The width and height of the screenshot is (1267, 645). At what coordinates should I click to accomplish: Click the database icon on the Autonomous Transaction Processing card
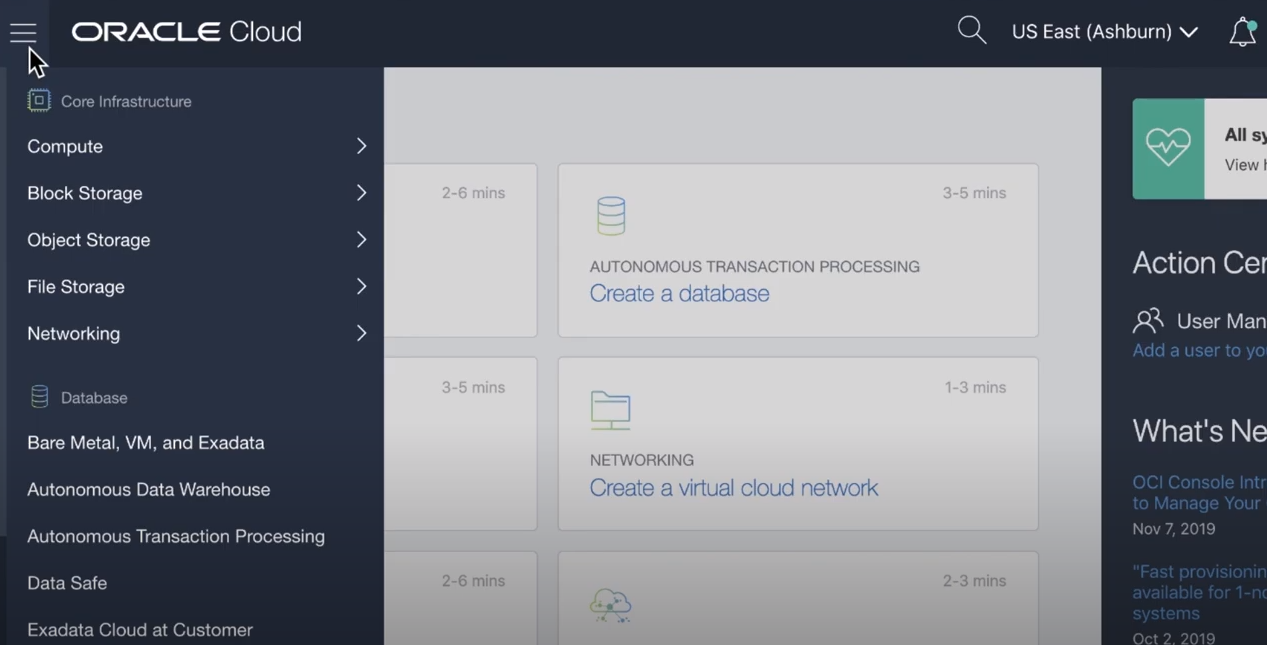(611, 215)
